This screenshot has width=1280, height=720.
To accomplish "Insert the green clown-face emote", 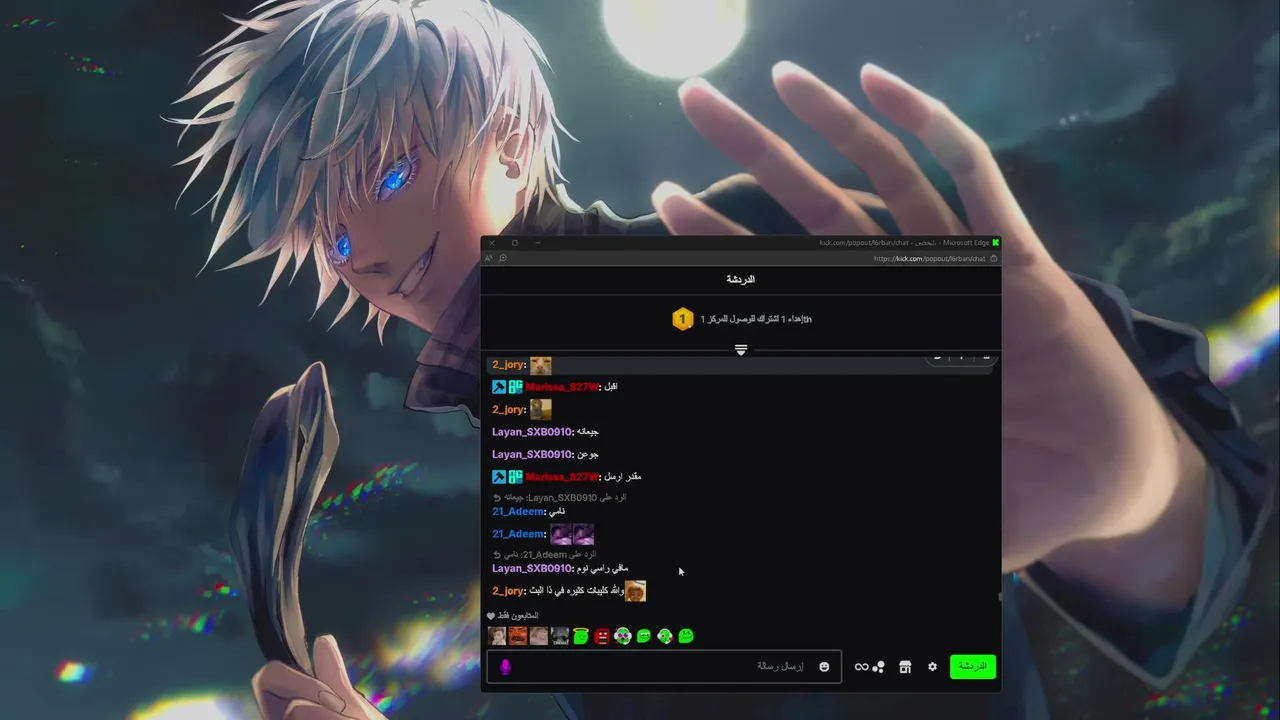I will (x=623, y=636).
